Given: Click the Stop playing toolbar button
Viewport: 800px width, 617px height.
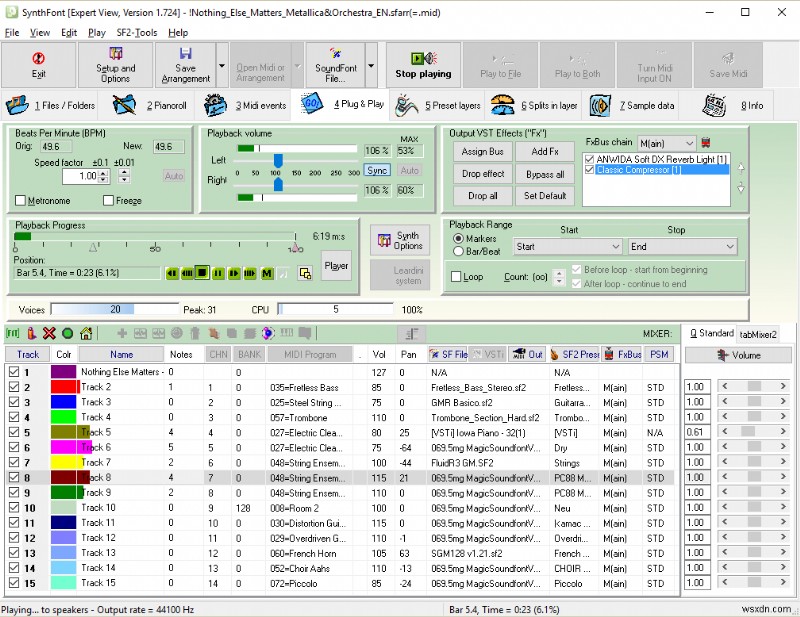Looking at the screenshot, I should click(x=423, y=65).
